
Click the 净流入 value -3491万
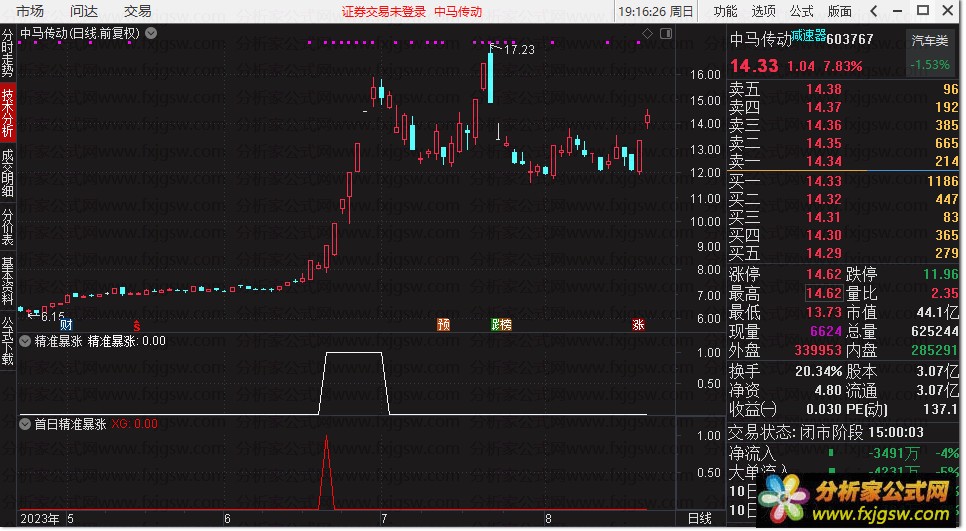894,454
